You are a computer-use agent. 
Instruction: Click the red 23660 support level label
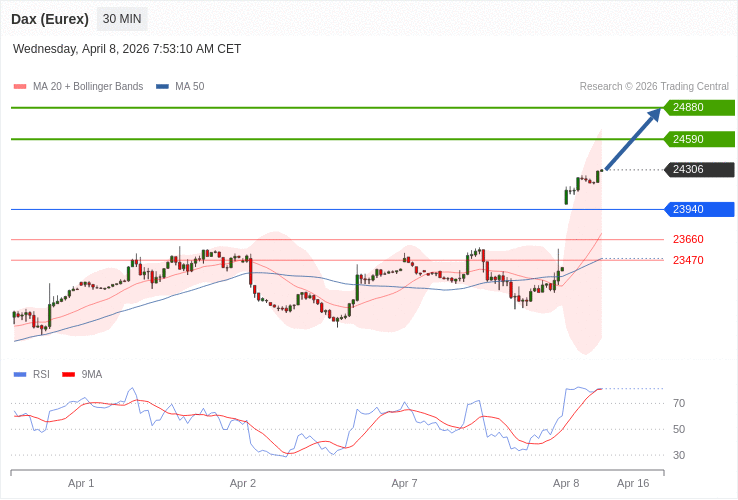pos(688,239)
